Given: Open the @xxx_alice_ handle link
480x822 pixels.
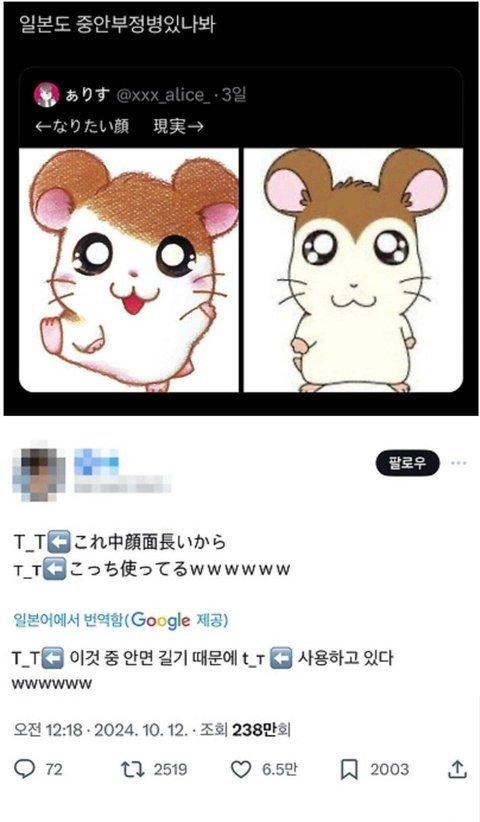Looking at the screenshot, I should [x=162, y=95].
